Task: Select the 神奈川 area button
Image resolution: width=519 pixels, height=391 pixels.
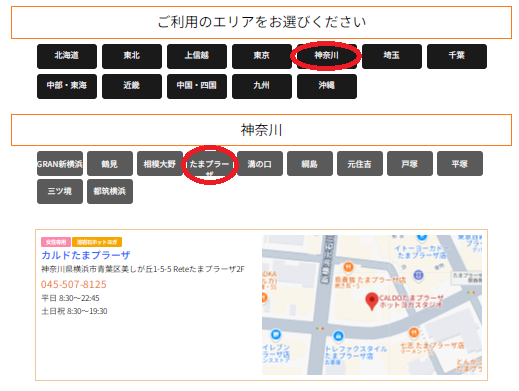Action: (x=327, y=56)
